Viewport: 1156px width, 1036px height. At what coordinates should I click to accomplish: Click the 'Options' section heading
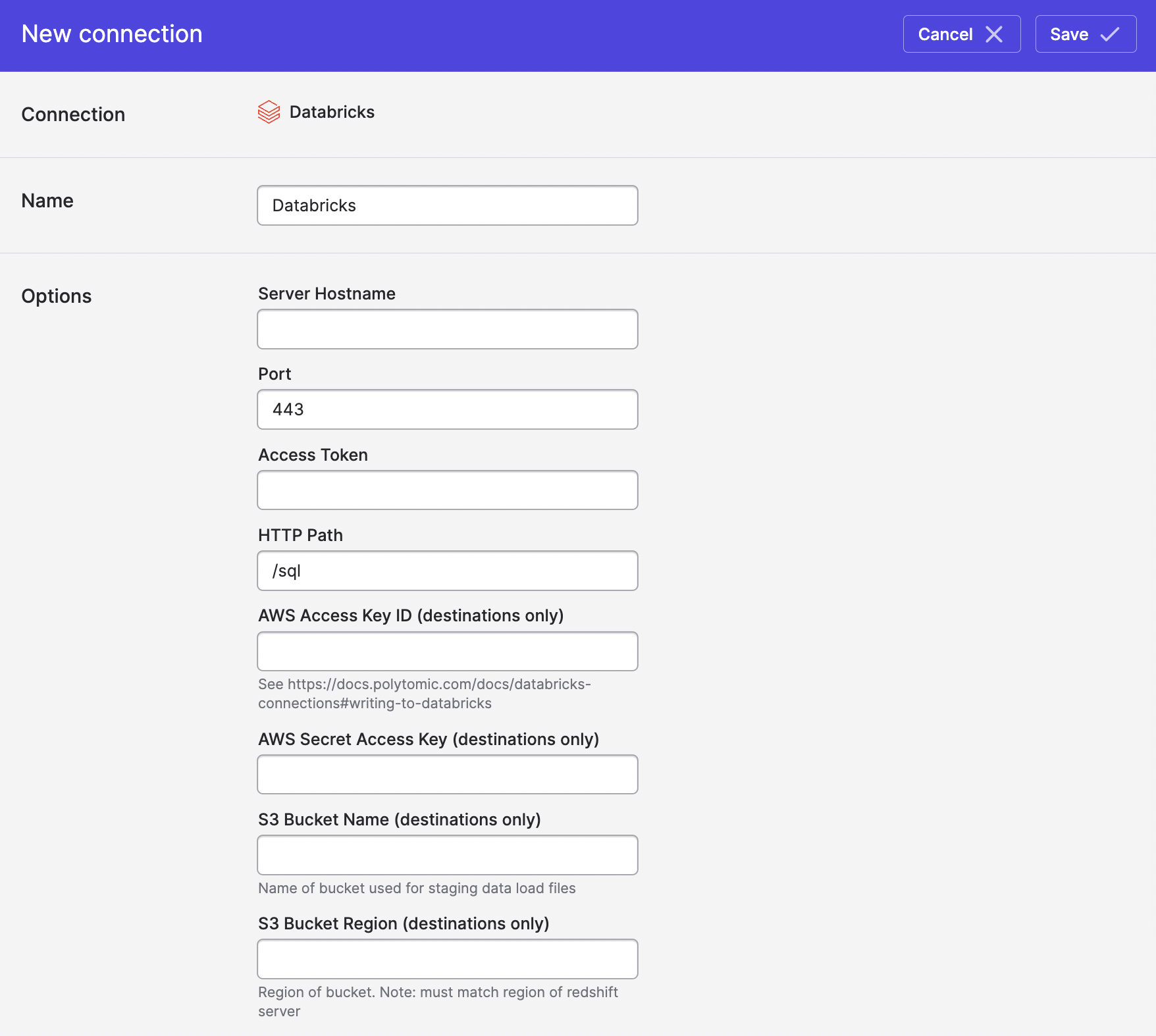[x=57, y=296]
